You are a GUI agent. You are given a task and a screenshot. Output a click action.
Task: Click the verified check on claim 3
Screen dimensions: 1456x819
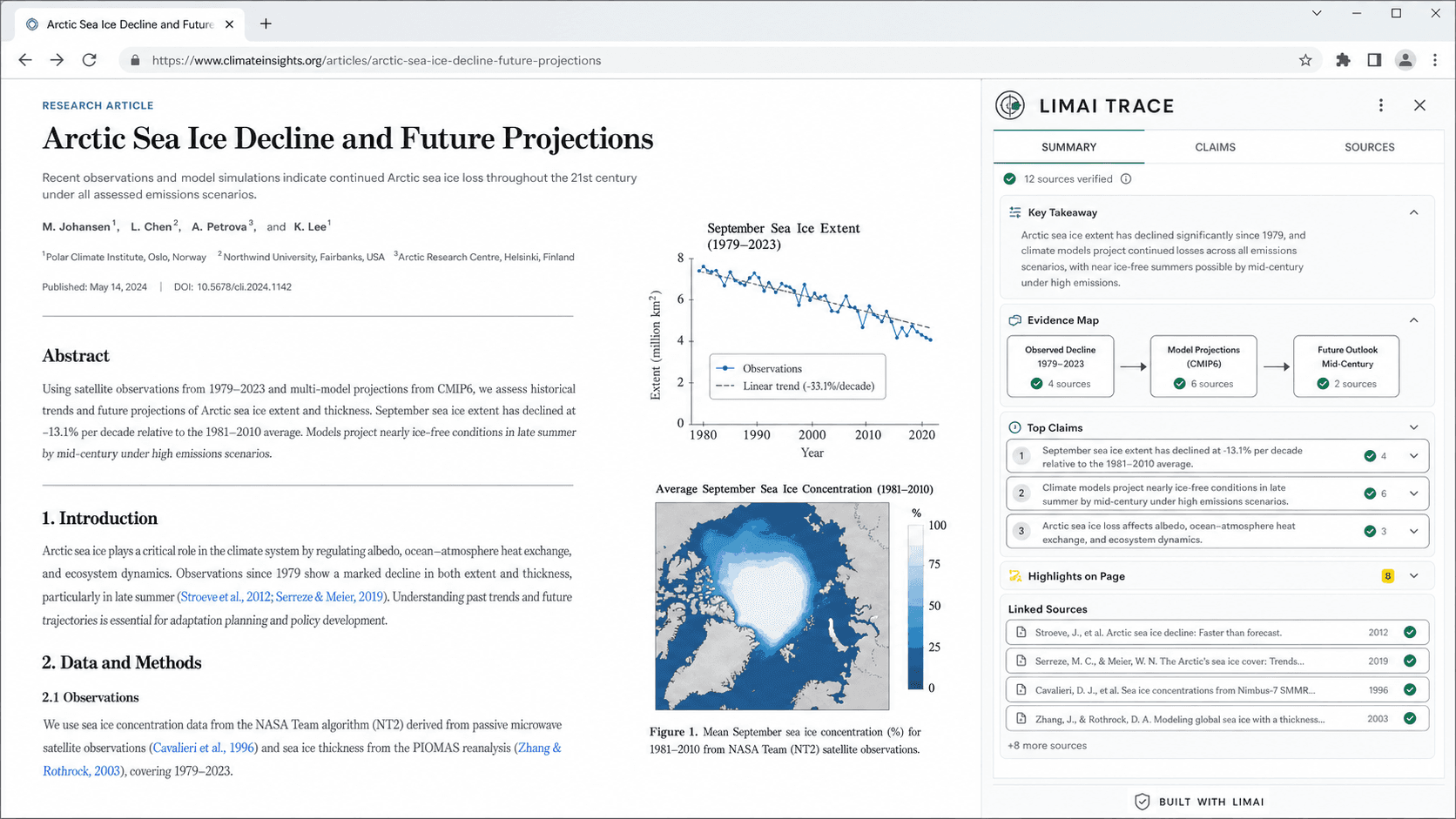[1370, 532]
